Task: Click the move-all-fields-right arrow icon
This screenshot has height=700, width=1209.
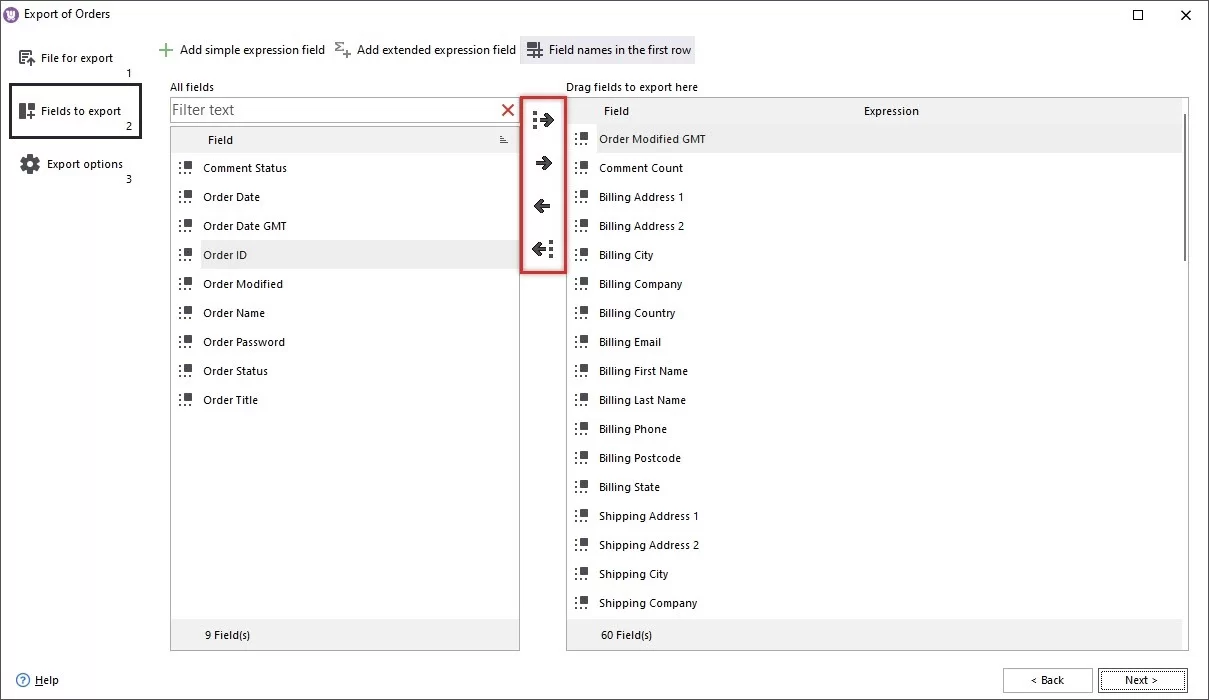Action: pyautogui.click(x=543, y=119)
